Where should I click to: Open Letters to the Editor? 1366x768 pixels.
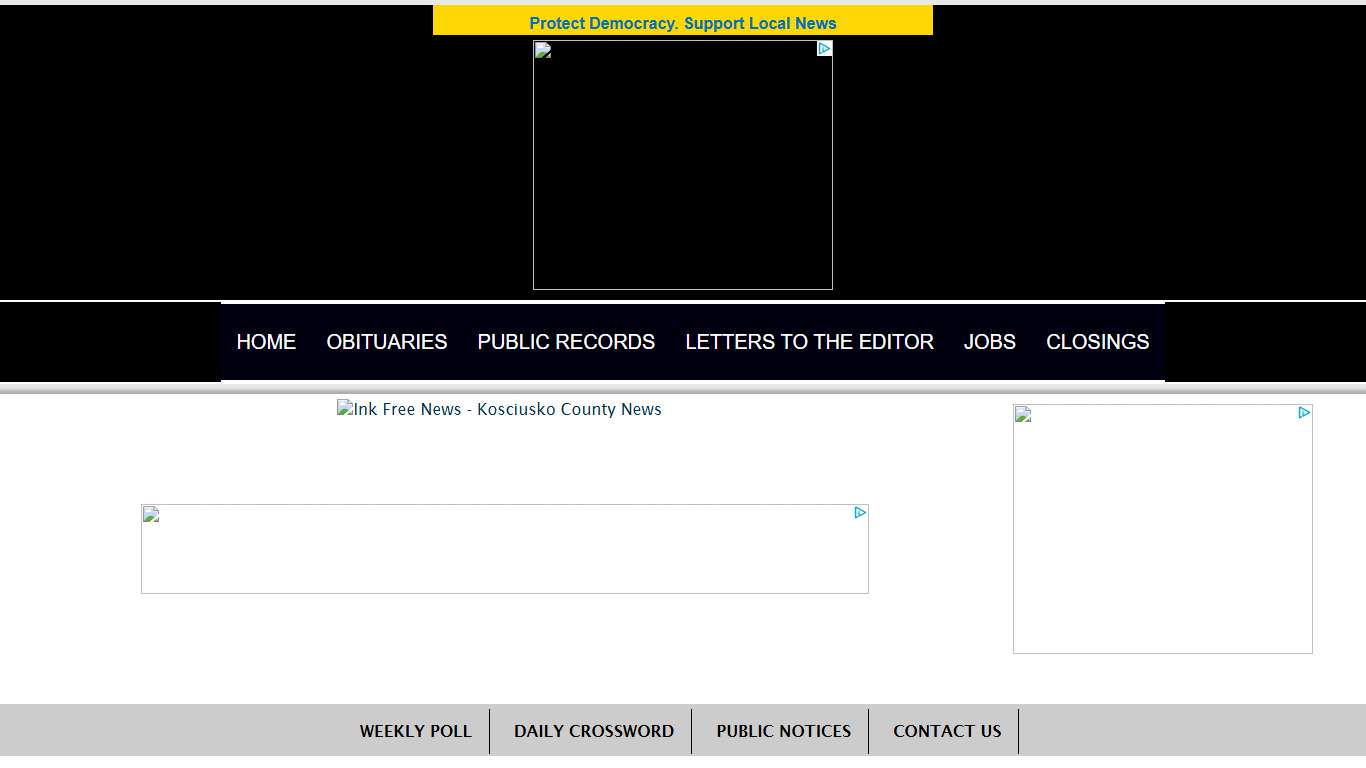[x=809, y=342]
